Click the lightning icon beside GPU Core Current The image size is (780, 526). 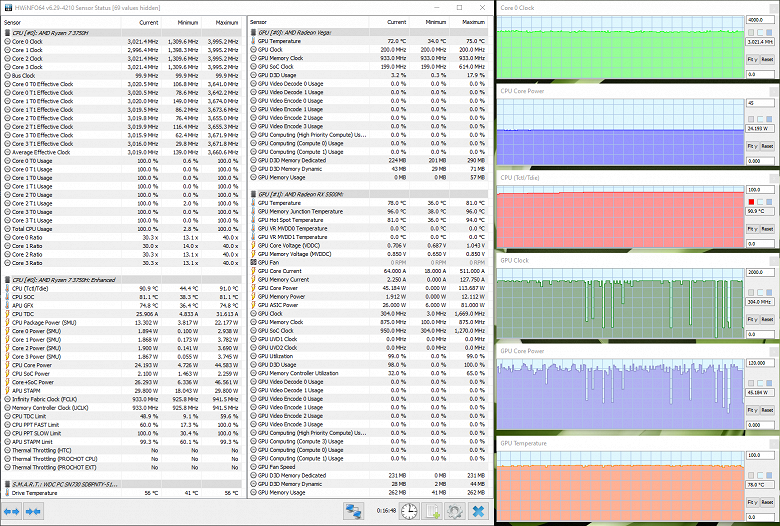click(253, 271)
